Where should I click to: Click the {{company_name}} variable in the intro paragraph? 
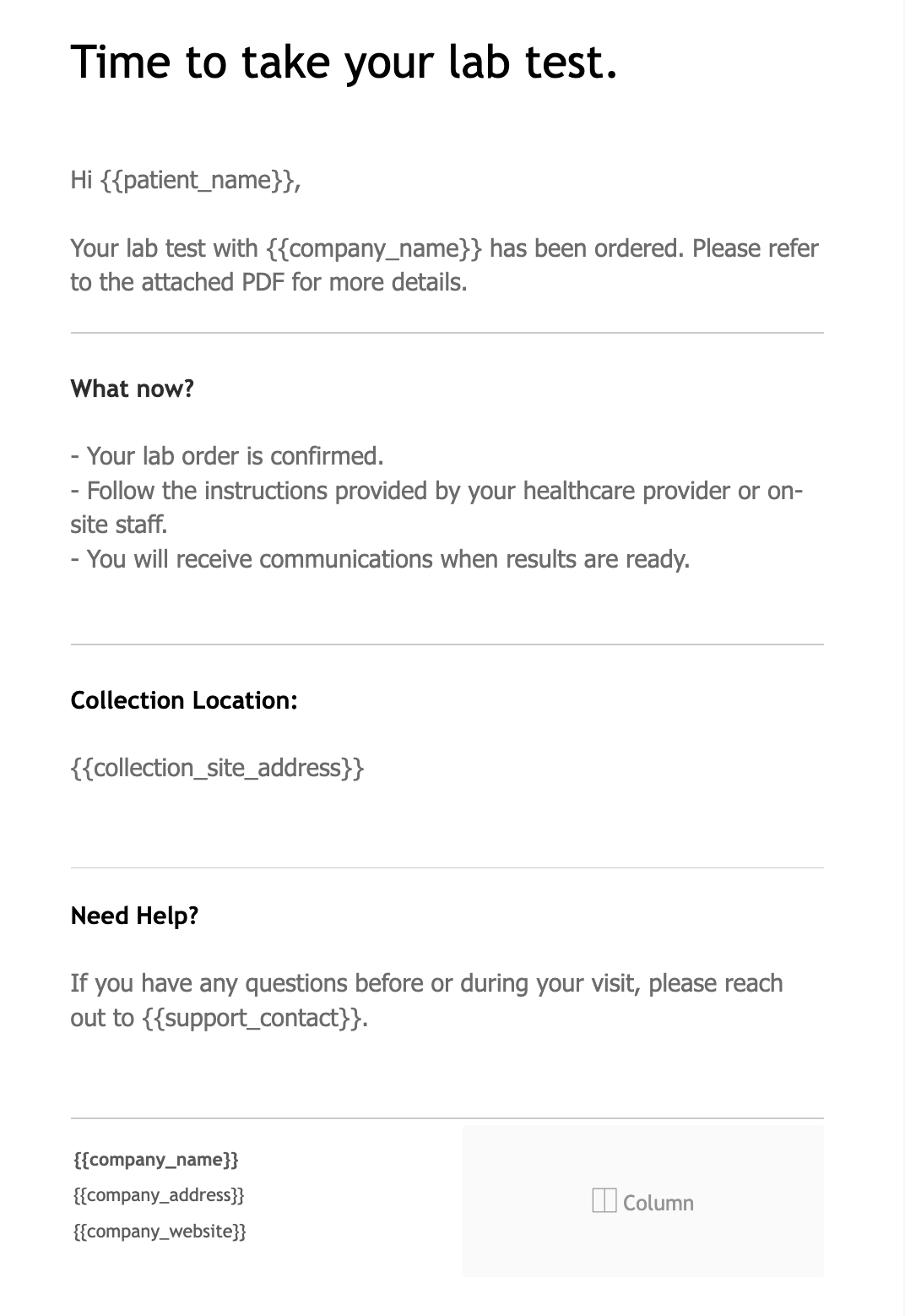[x=374, y=248]
